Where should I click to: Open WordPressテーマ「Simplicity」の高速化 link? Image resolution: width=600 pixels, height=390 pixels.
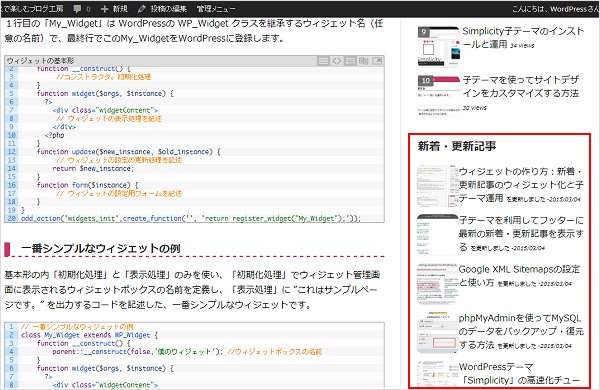point(519,374)
